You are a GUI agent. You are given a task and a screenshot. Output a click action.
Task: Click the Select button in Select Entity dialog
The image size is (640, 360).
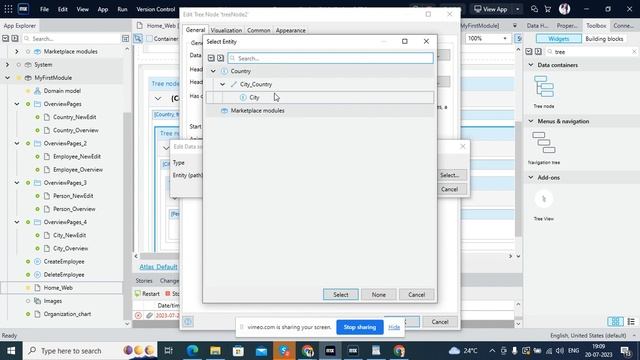click(340, 294)
